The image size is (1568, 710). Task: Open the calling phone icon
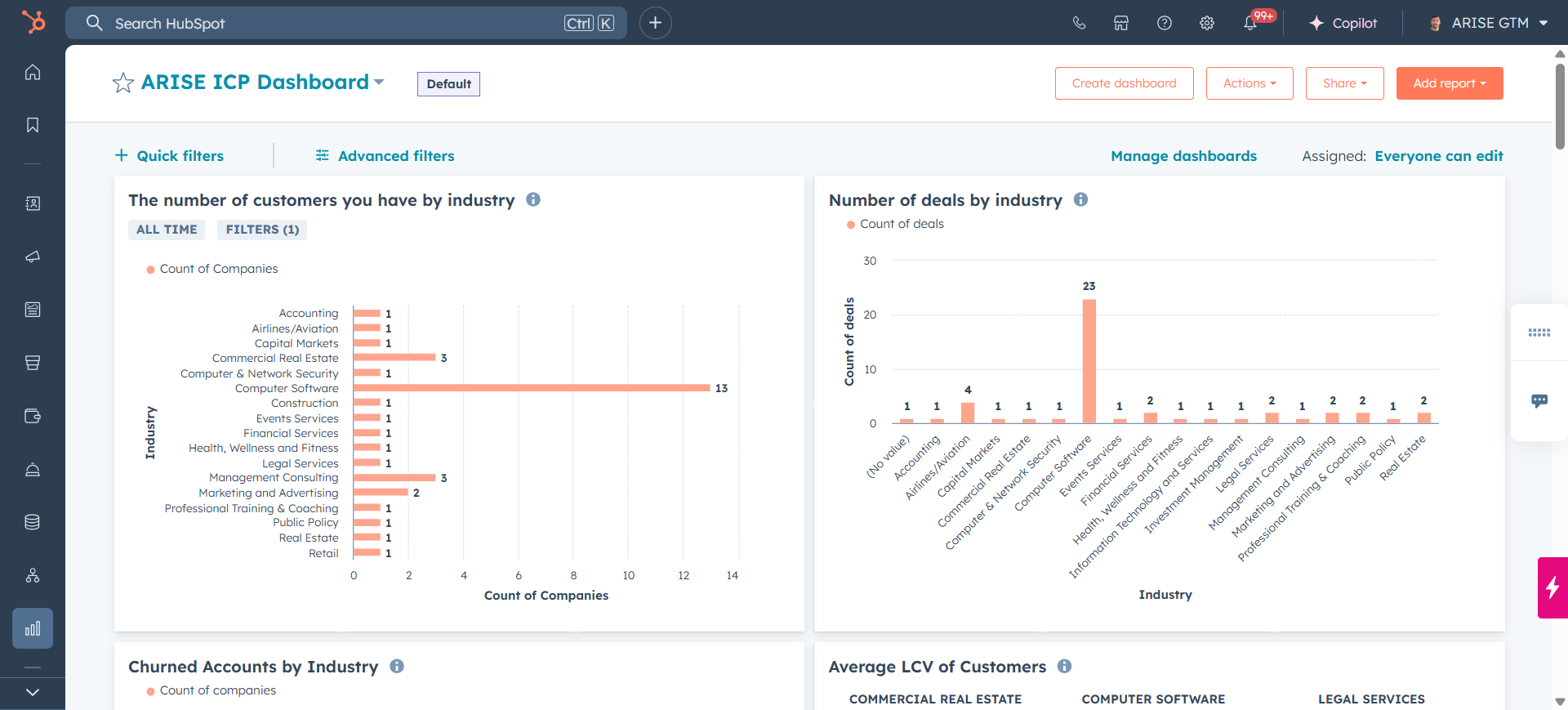click(x=1080, y=23)
